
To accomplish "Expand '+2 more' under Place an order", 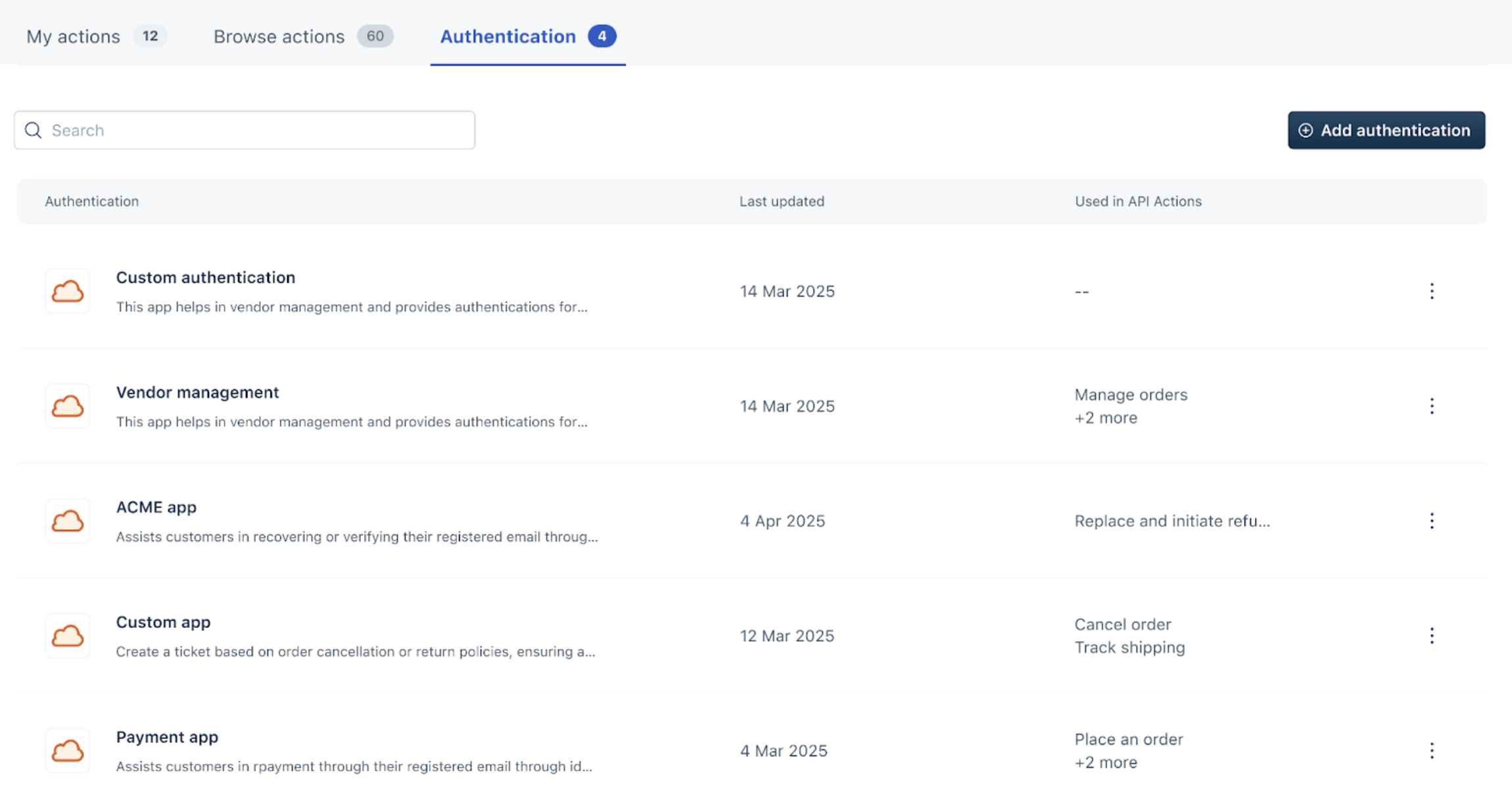I will point(1105,763).
